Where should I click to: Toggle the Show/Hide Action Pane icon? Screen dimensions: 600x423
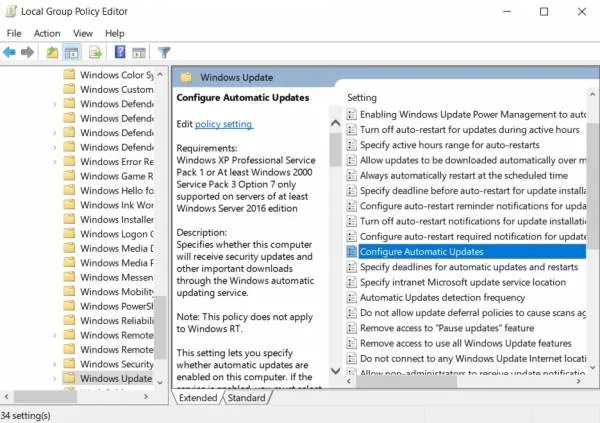pyautogui.click(x=139, y=52)
